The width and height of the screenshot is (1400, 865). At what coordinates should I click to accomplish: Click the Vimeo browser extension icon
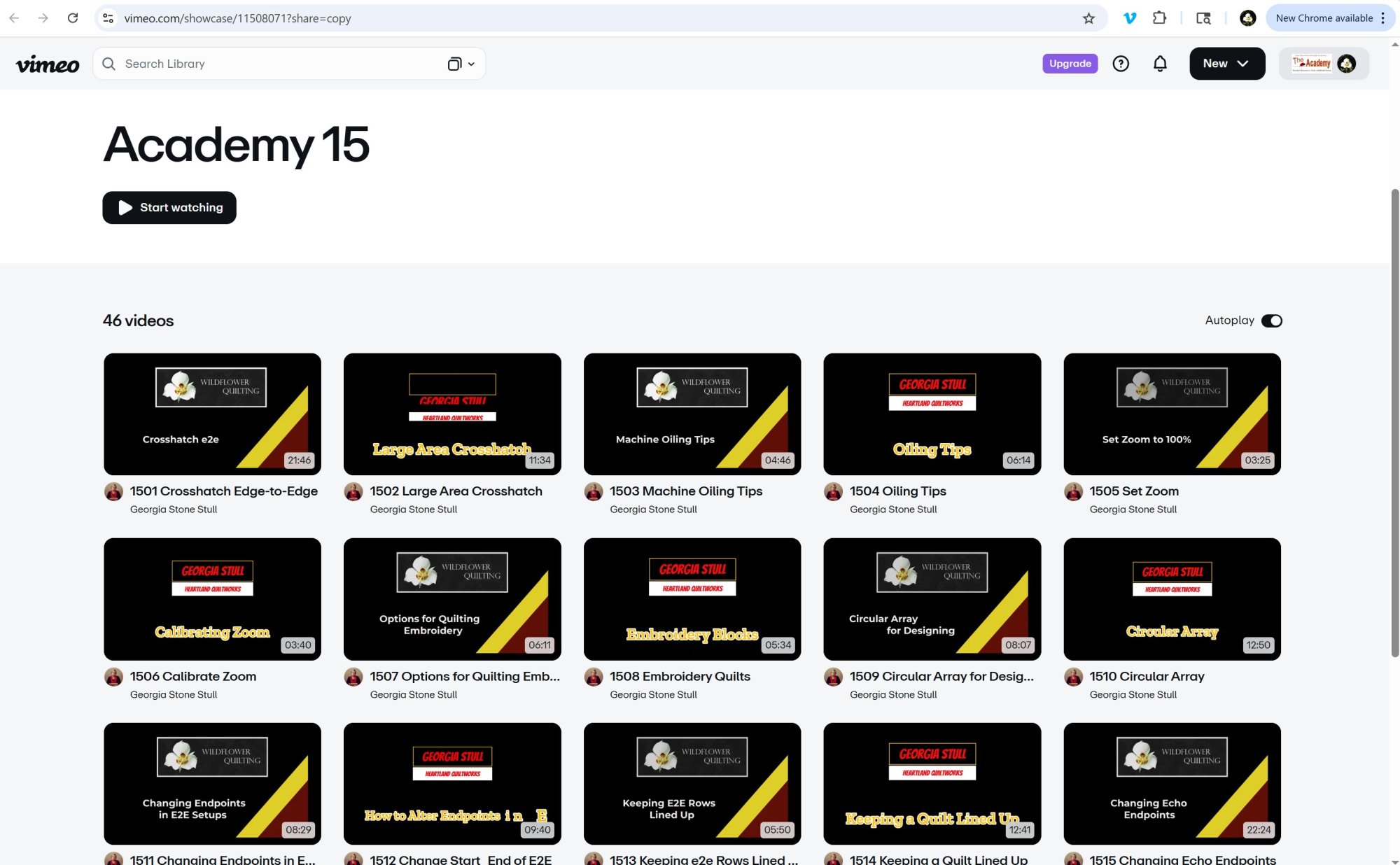click(1130, 18)
